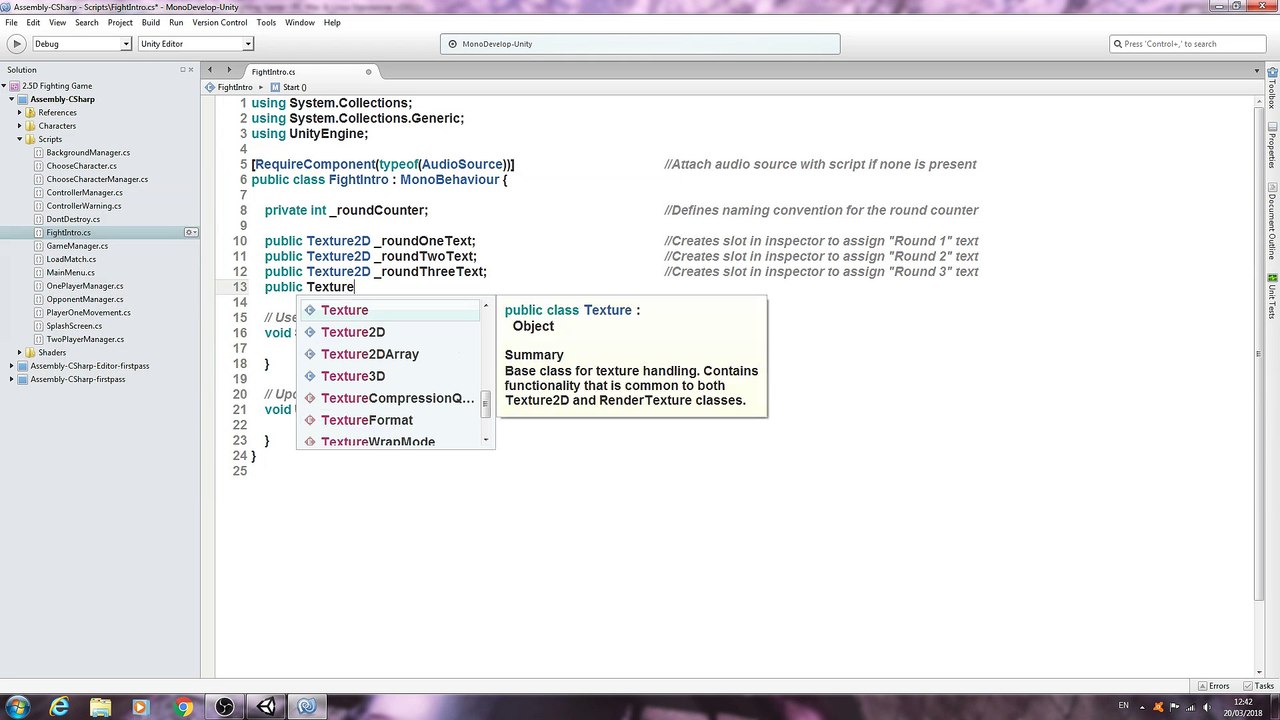The width and height of the screenshot is (1280, 720).
Task: Collapse the 2.5D Fighting Game solution
Action: tap(6, 86)
